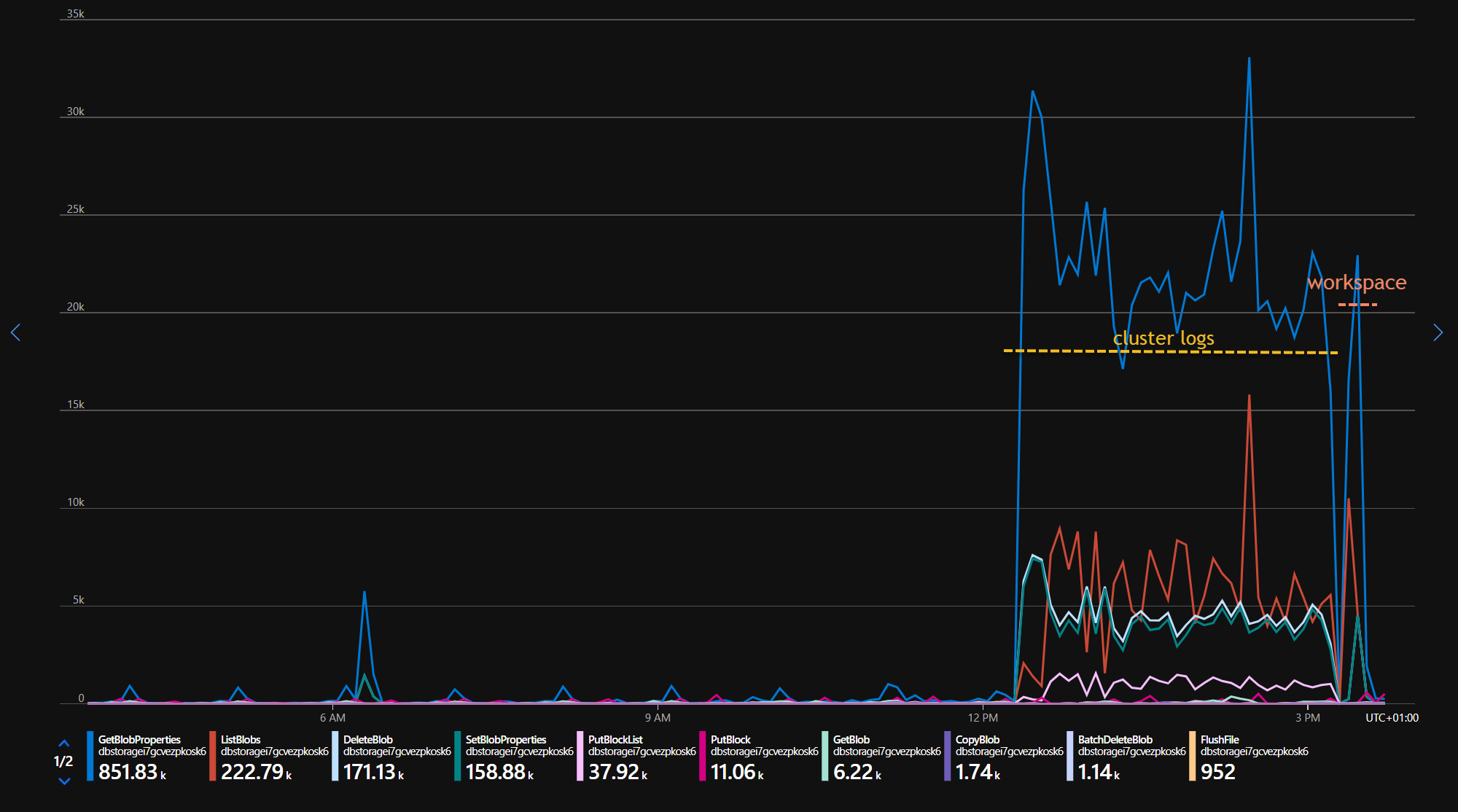Click the 1/2 legend page indicator

click(x=63, y=762)
